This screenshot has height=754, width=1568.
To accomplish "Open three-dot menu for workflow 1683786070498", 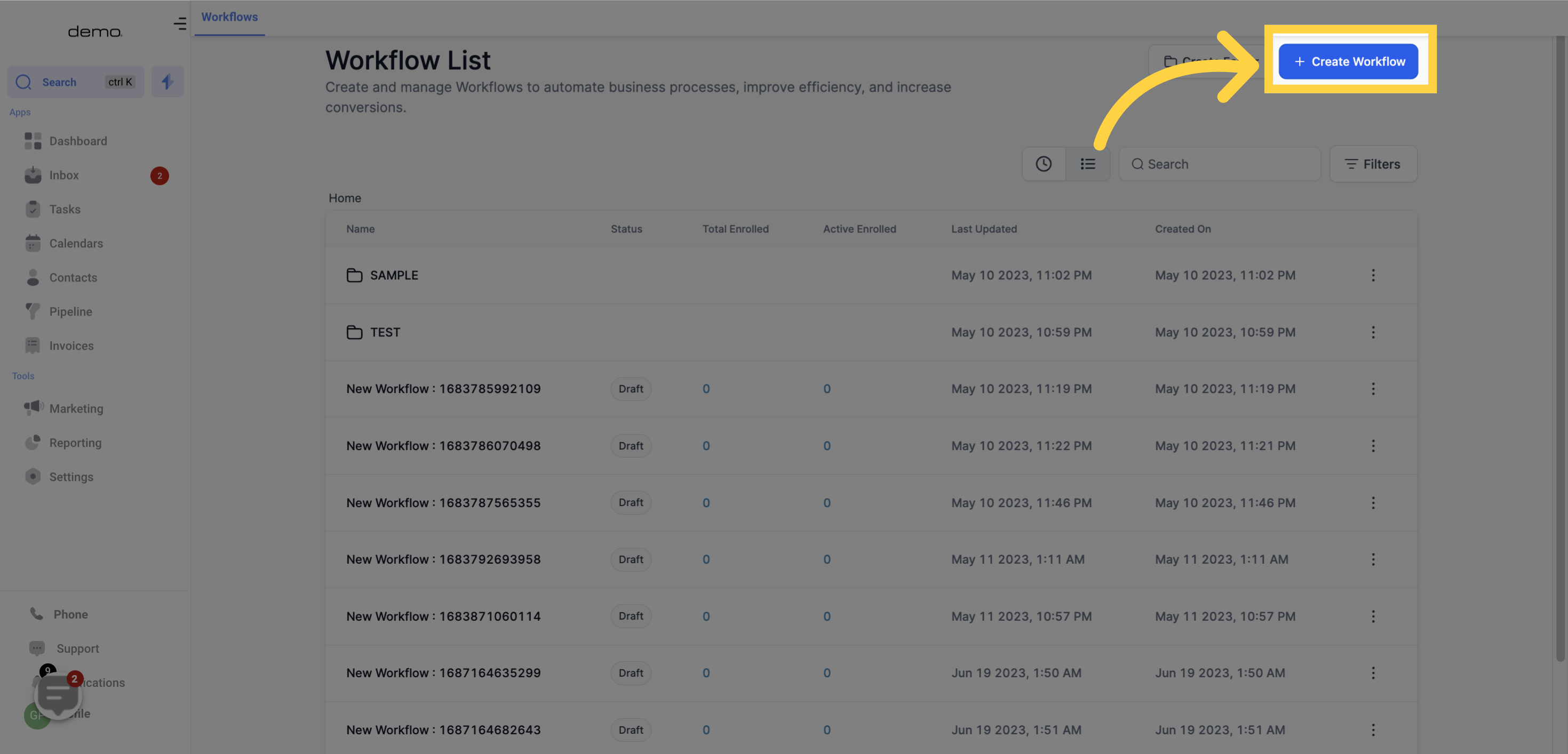I will 1373,446.
